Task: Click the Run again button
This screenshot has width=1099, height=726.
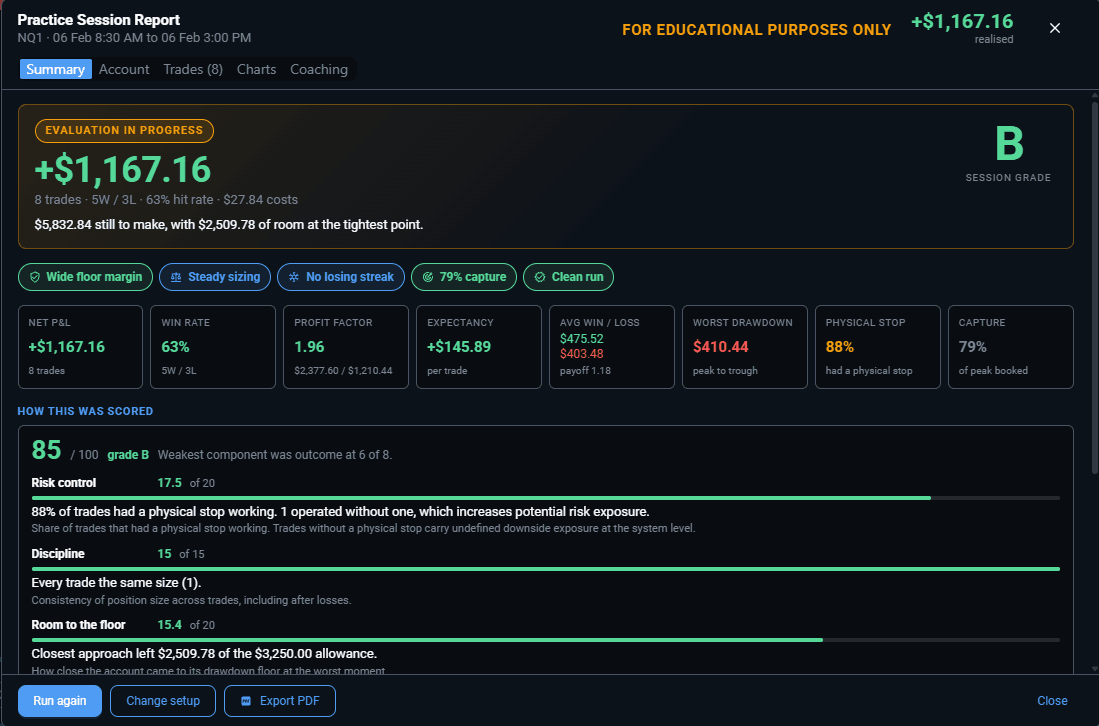Action: click(x=60, y=701)
